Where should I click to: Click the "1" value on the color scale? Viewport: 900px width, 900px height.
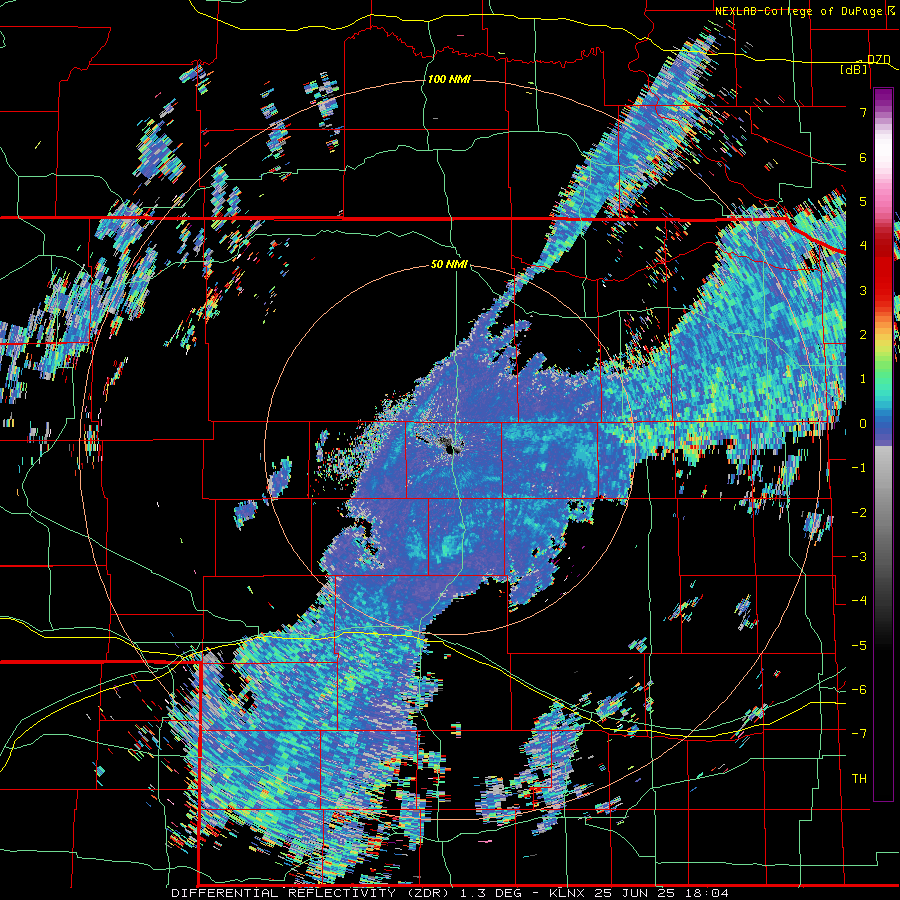(x=863, y=378)
